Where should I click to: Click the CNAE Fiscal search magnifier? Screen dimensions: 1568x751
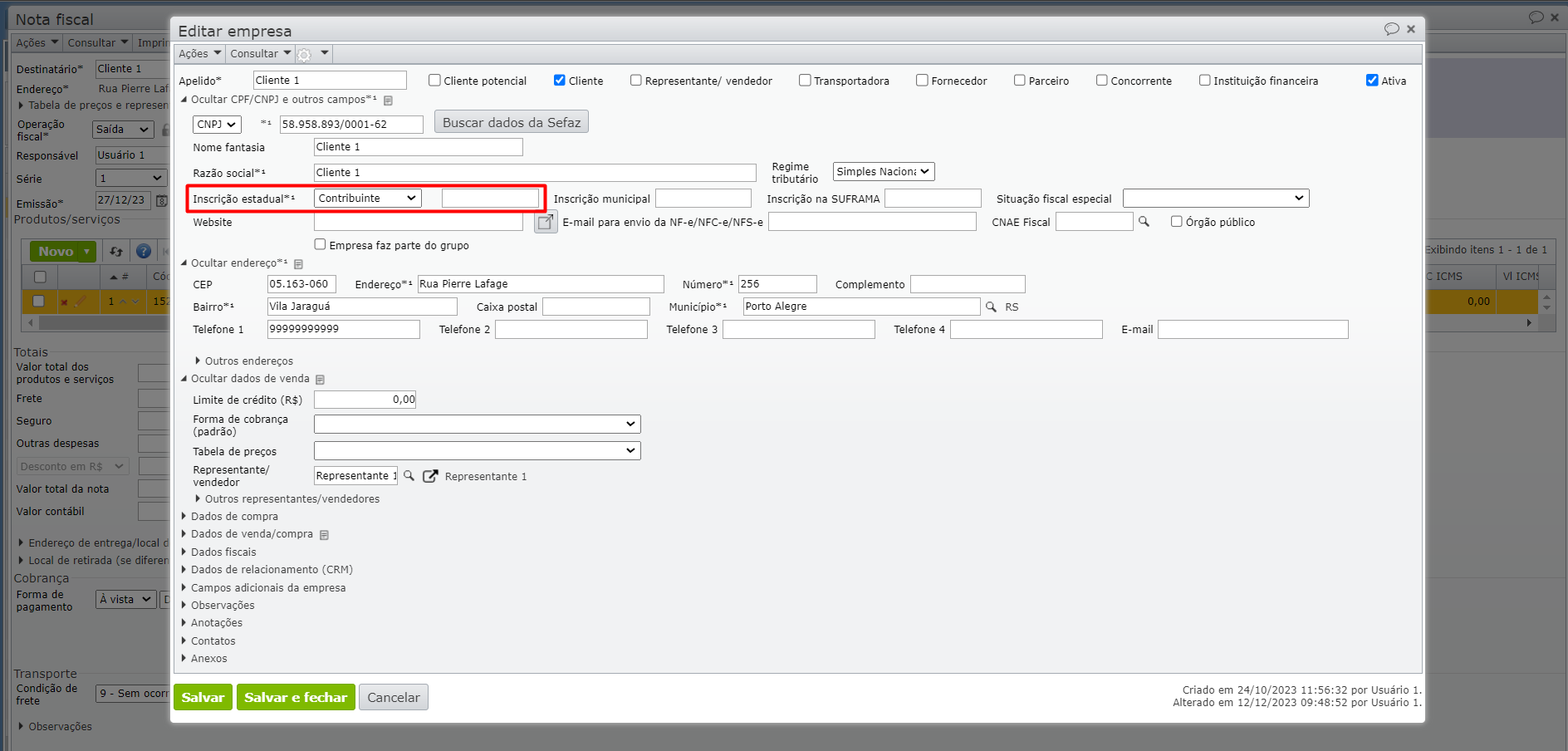[1144, 222]
